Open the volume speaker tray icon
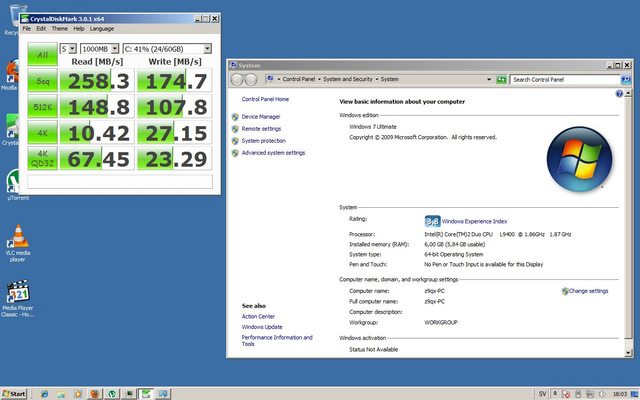Screen dimensions: 640x400 tap(602, 394)
